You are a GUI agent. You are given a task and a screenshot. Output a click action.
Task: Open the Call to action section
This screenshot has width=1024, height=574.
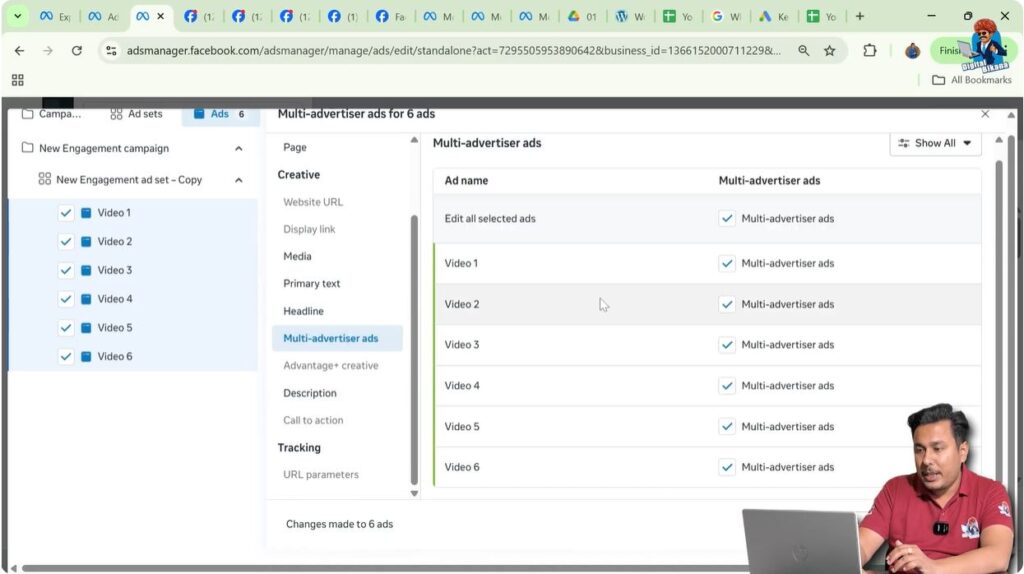pos(313,421)
